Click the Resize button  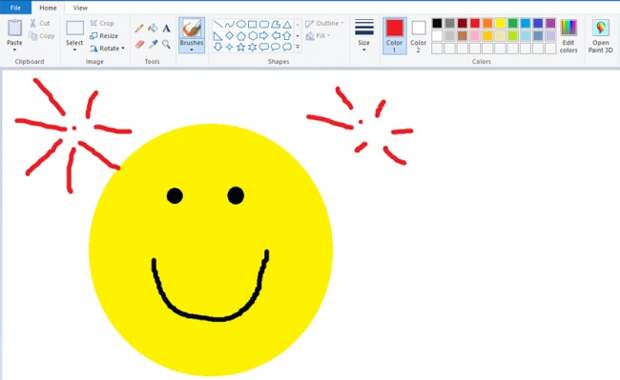pyautogui.click(x=104, y=36)
